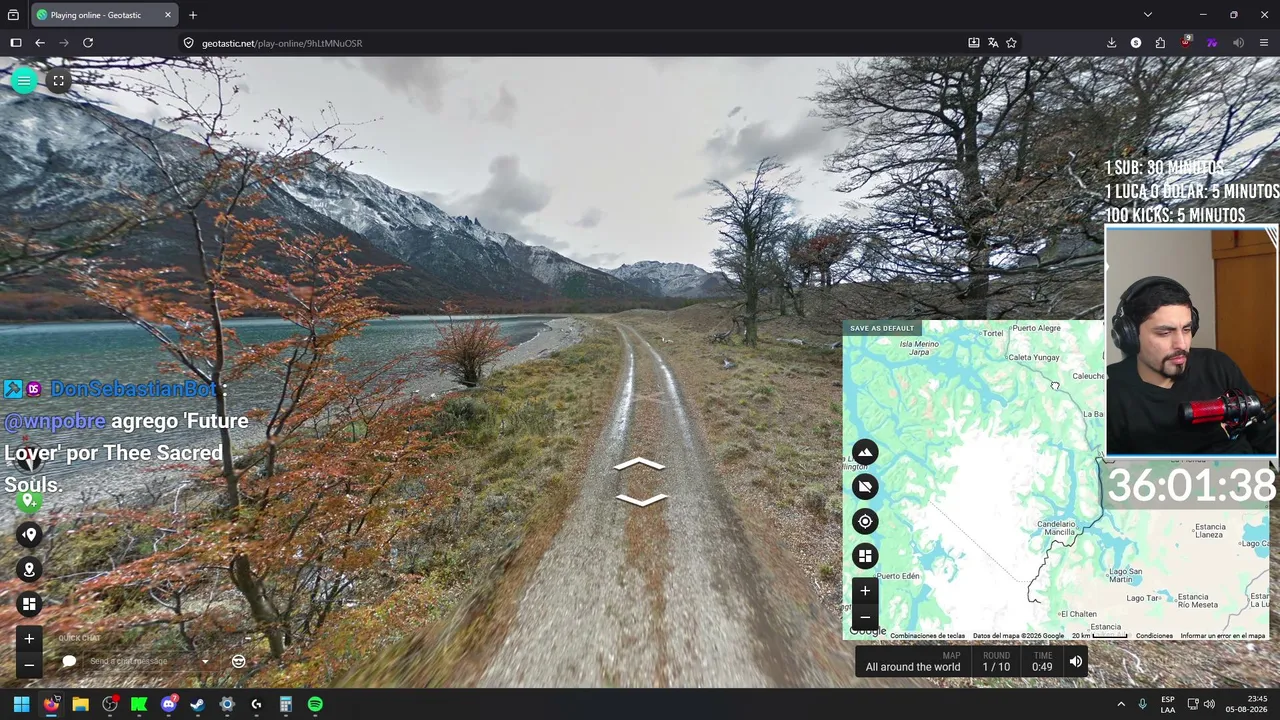Open OBS Studio from the taskbar

[x=110, y=704]
